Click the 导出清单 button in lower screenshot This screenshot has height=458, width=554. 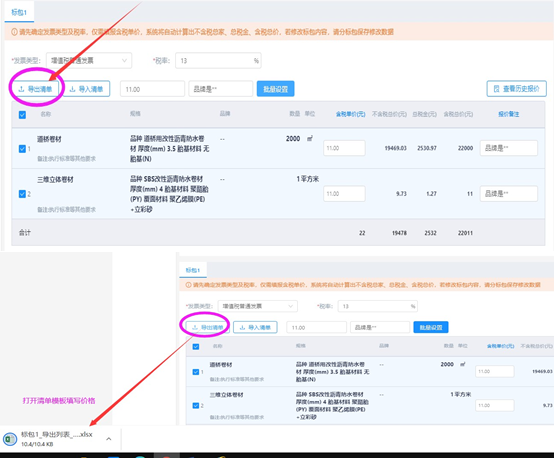(x=207, y=327)
